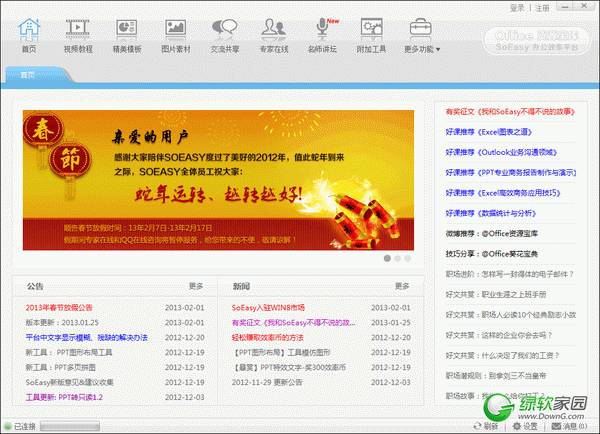Open 消息(0) messages envelope
The image size is (600, 434).
(x=569, y=426)
